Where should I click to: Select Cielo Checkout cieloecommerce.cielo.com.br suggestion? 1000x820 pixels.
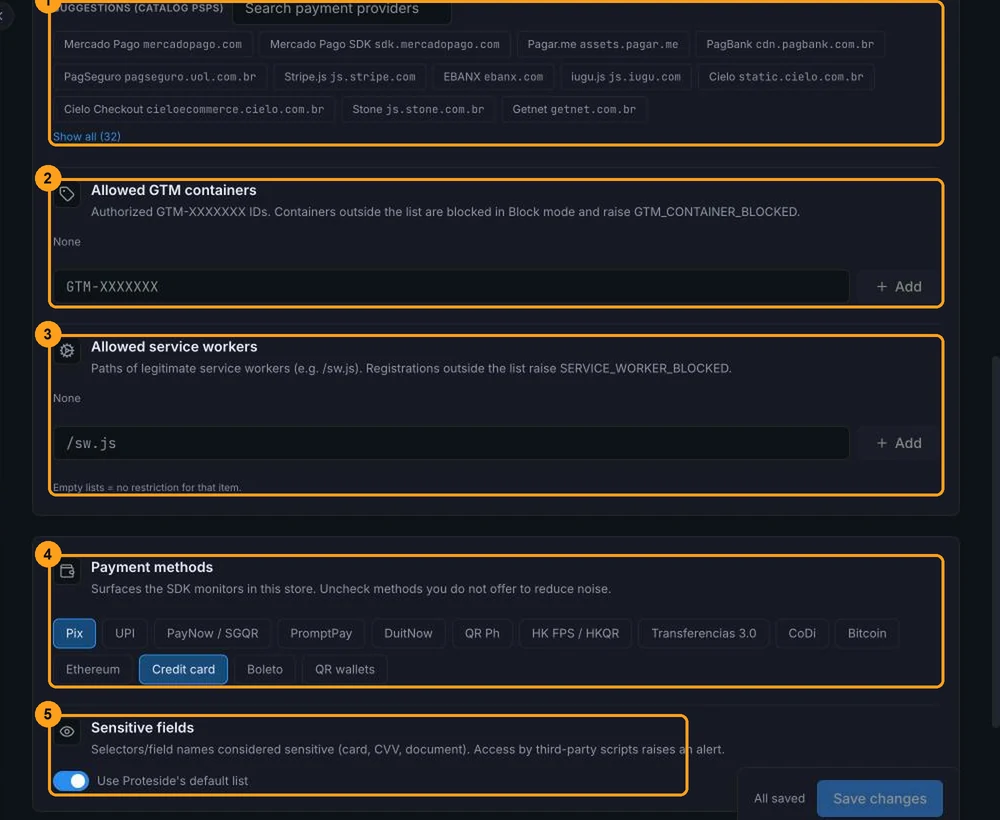point(194,109)
